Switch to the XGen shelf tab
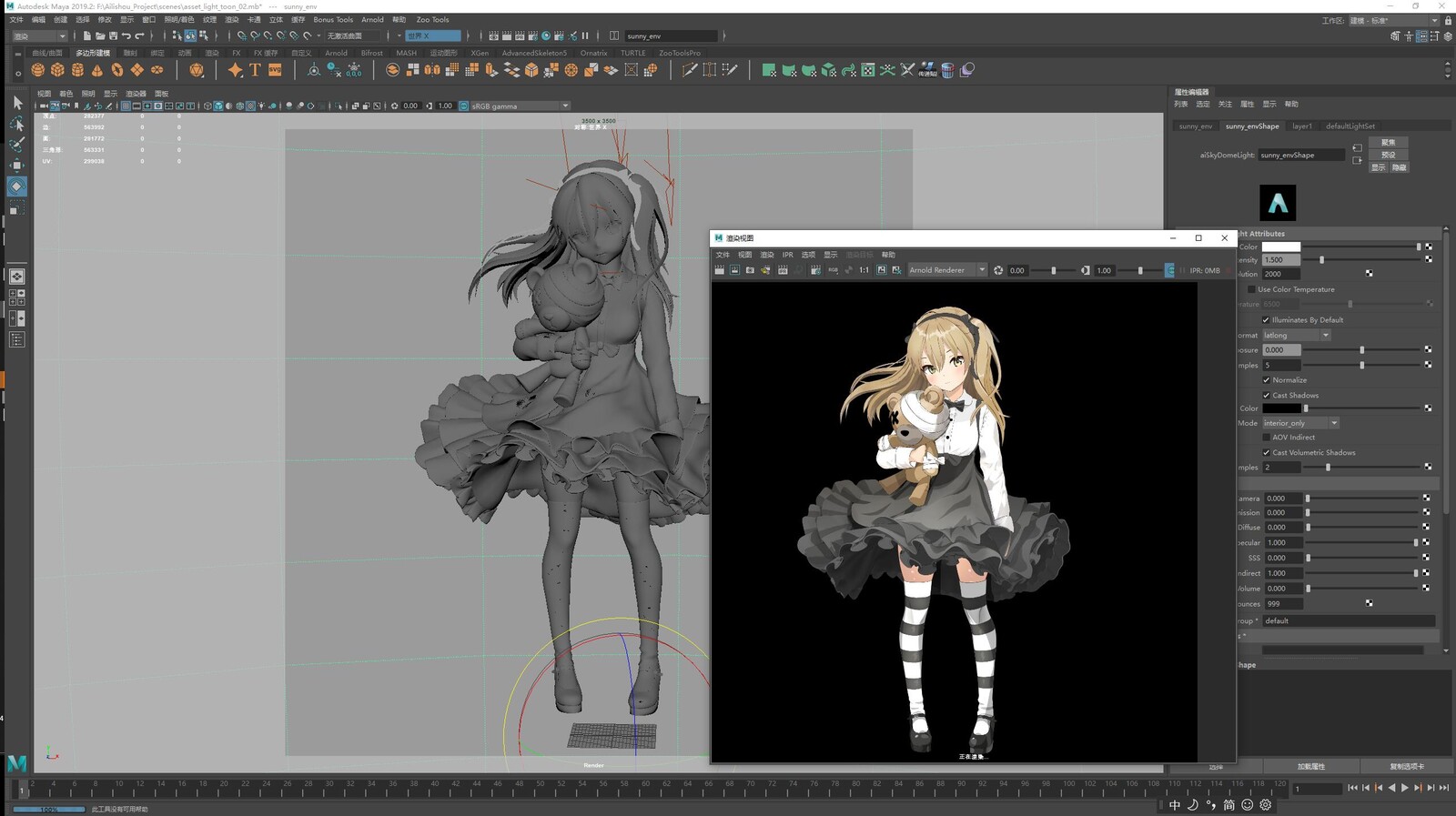The height and width of the screenshot is (816, 1456). tap(480, 53)
